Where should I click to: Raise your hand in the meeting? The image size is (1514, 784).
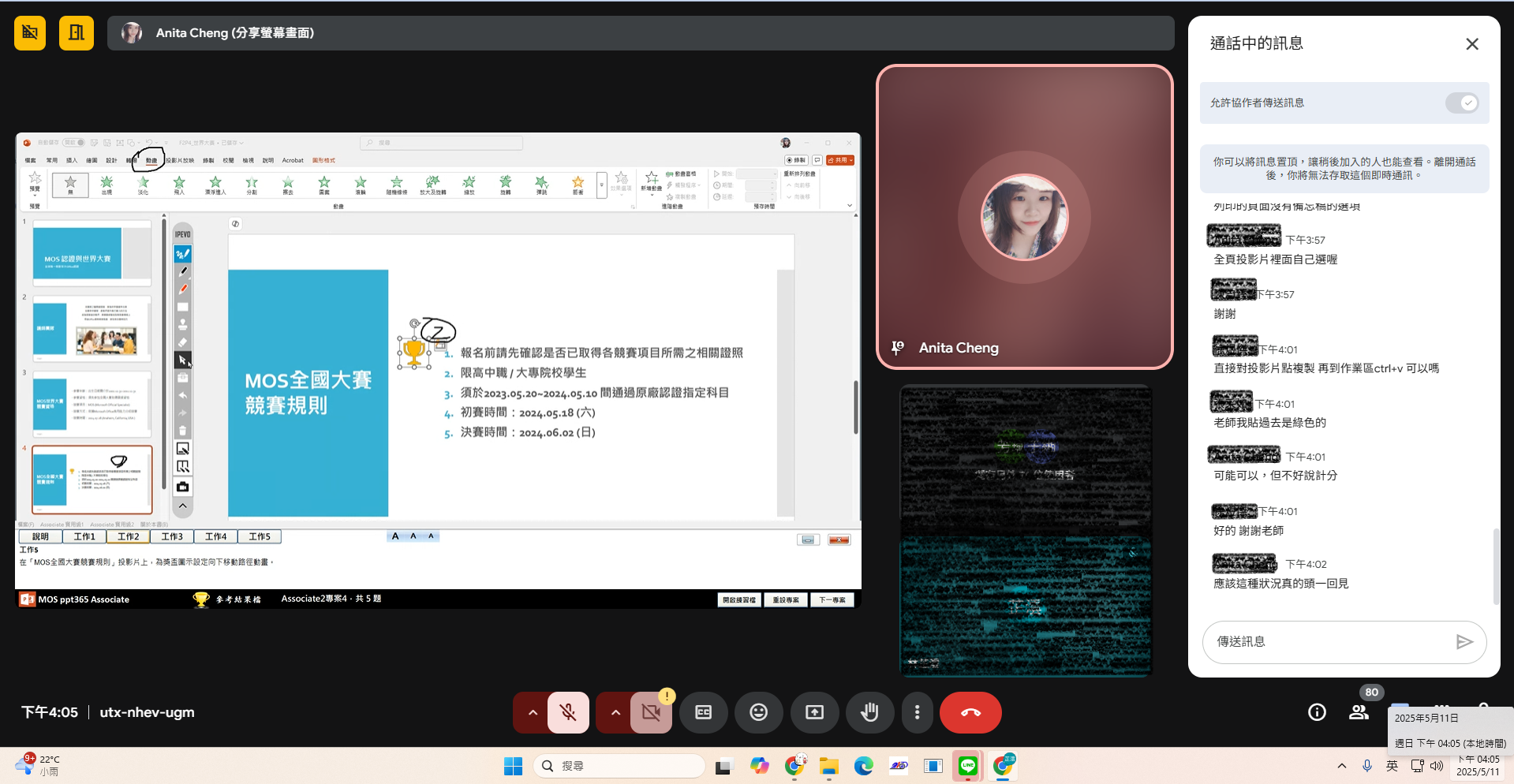[869, 712]
